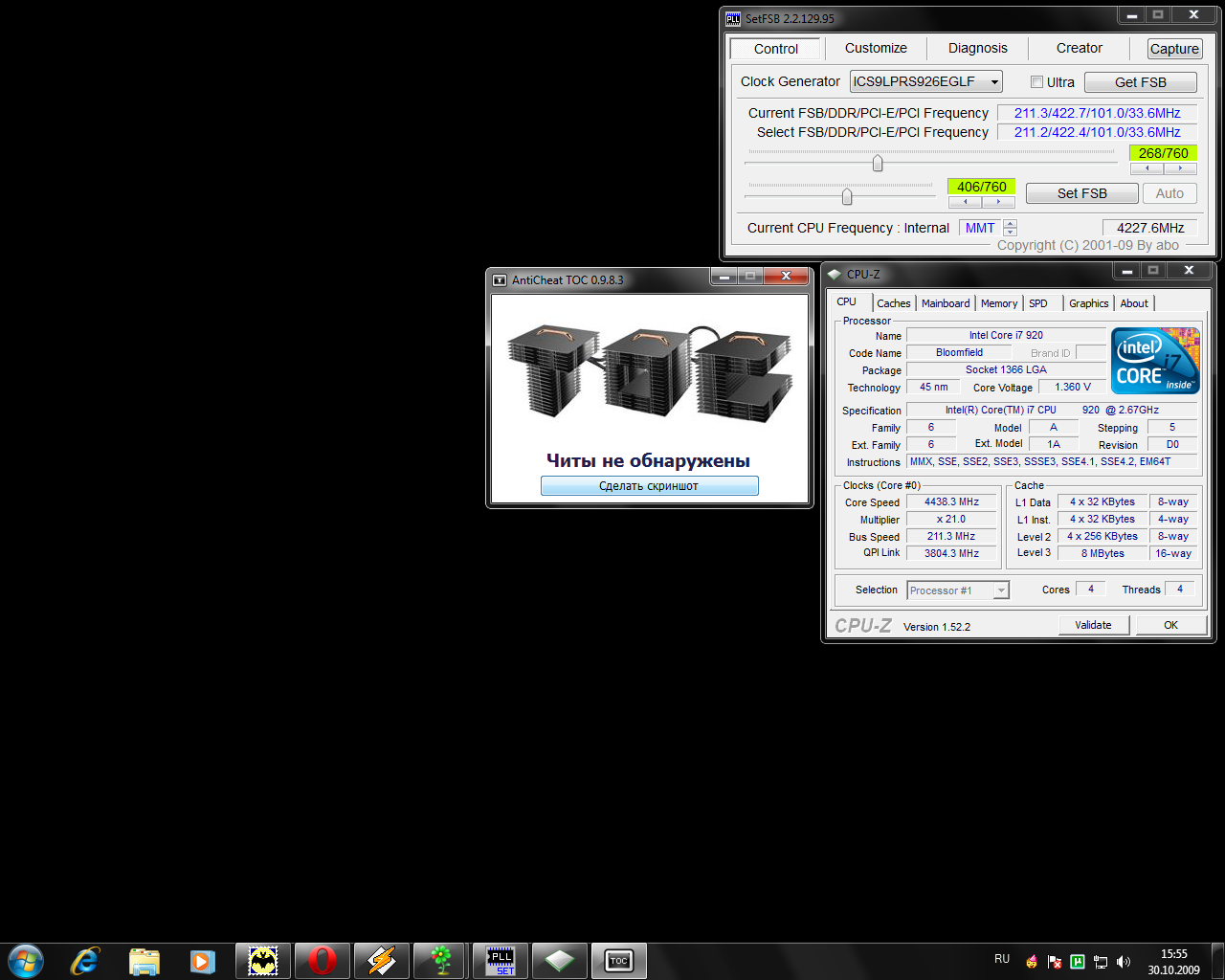The width and height of the screenshot is (1225, 980).
Task: Open Windows Explorer folder taskbar icon
Action: 145,961
